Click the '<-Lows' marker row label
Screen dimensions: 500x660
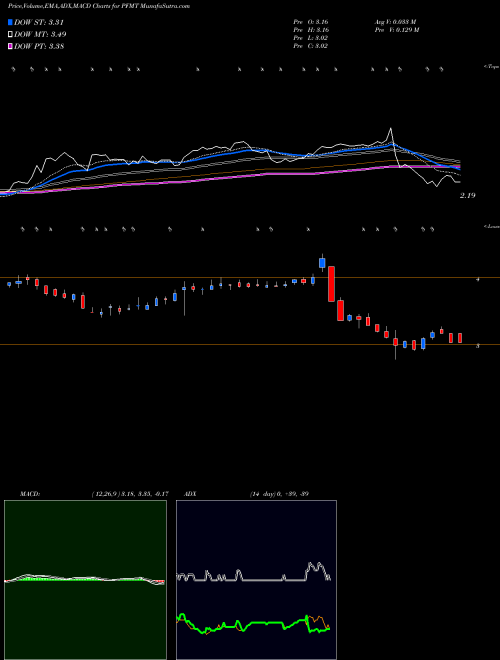491,226
